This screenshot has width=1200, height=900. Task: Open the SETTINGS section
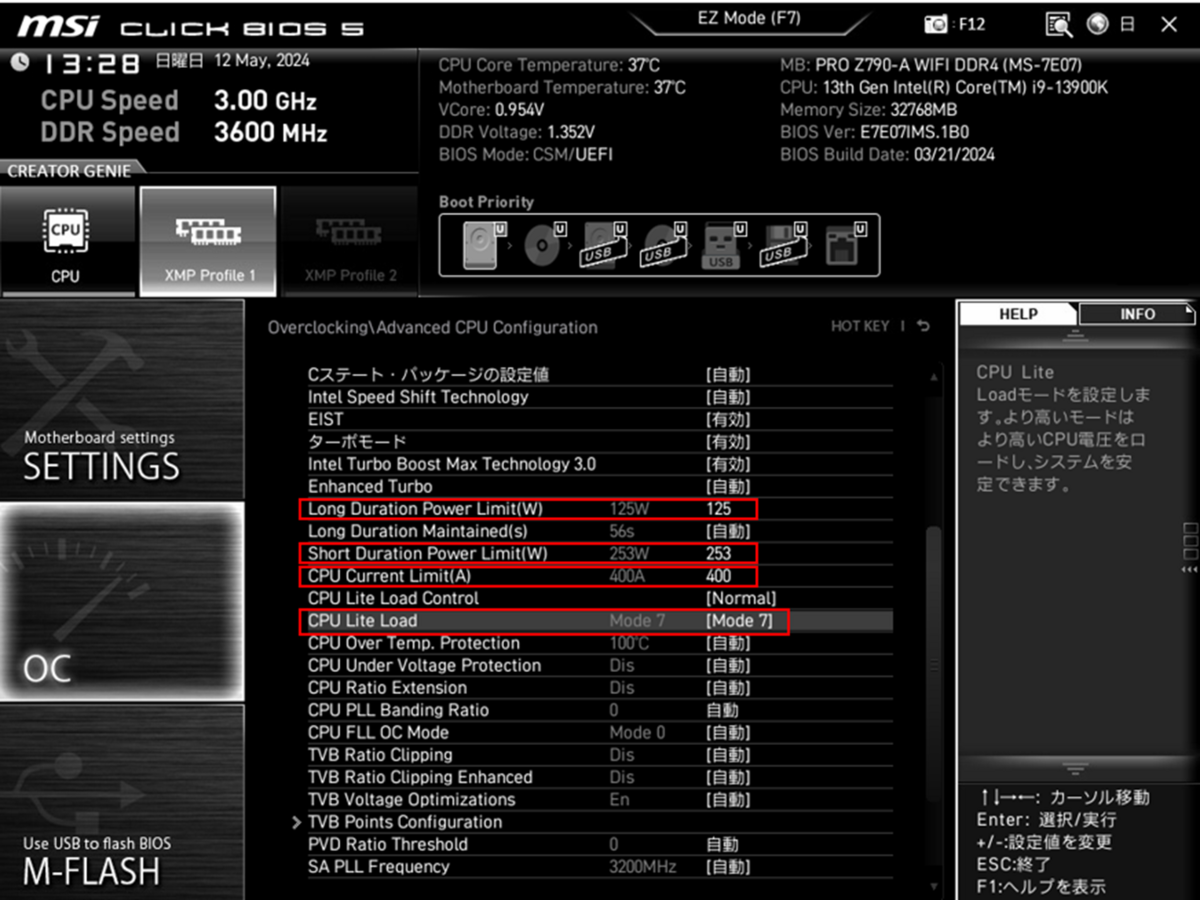(x=121, y=399)
